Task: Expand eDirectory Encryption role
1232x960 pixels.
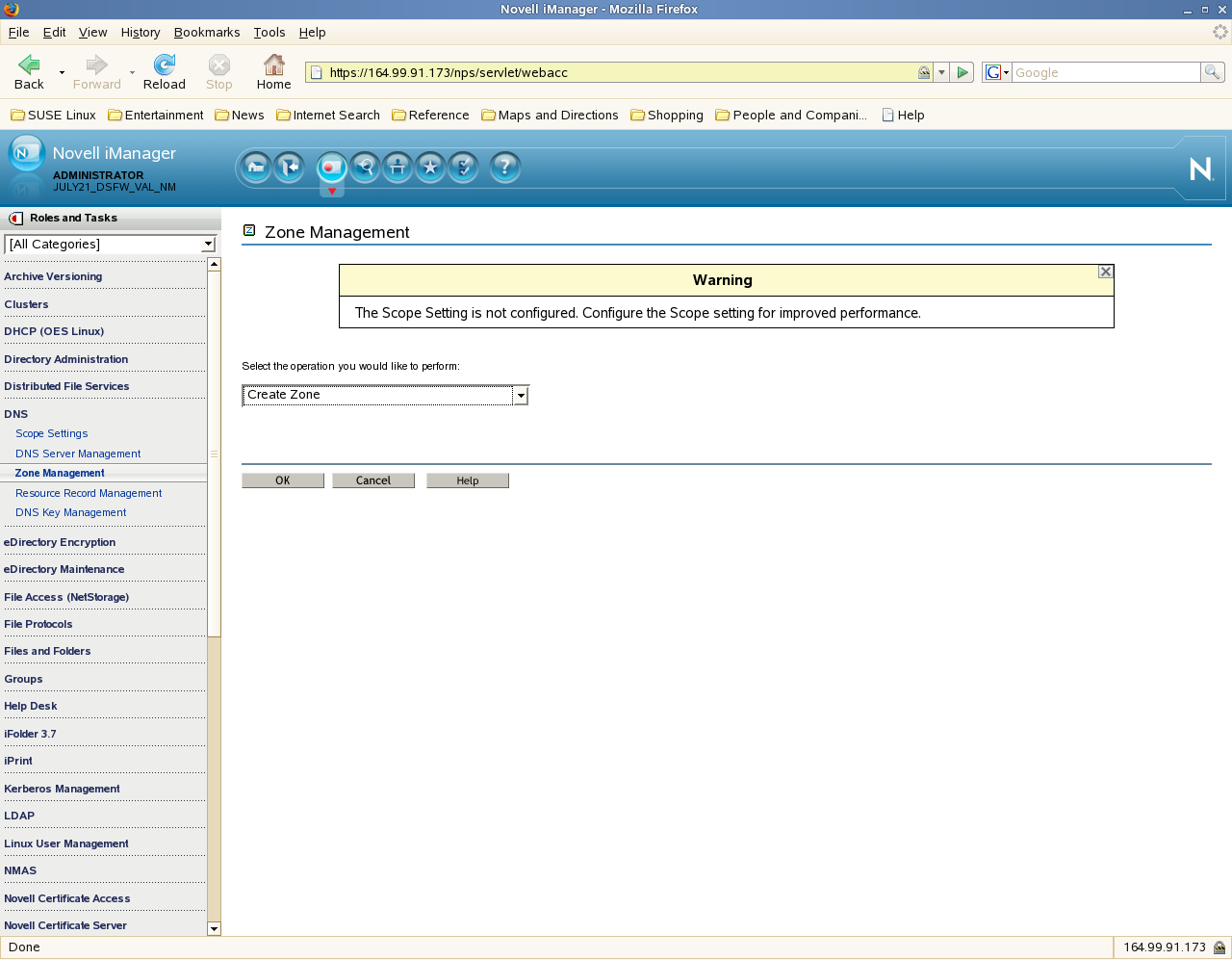Action: click(x=60, y=542)
